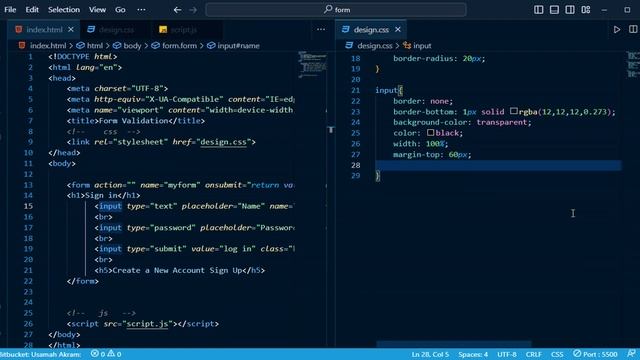640x360 pixels.
Task: Open the Selection menu
Action: [x=64, y=9]
